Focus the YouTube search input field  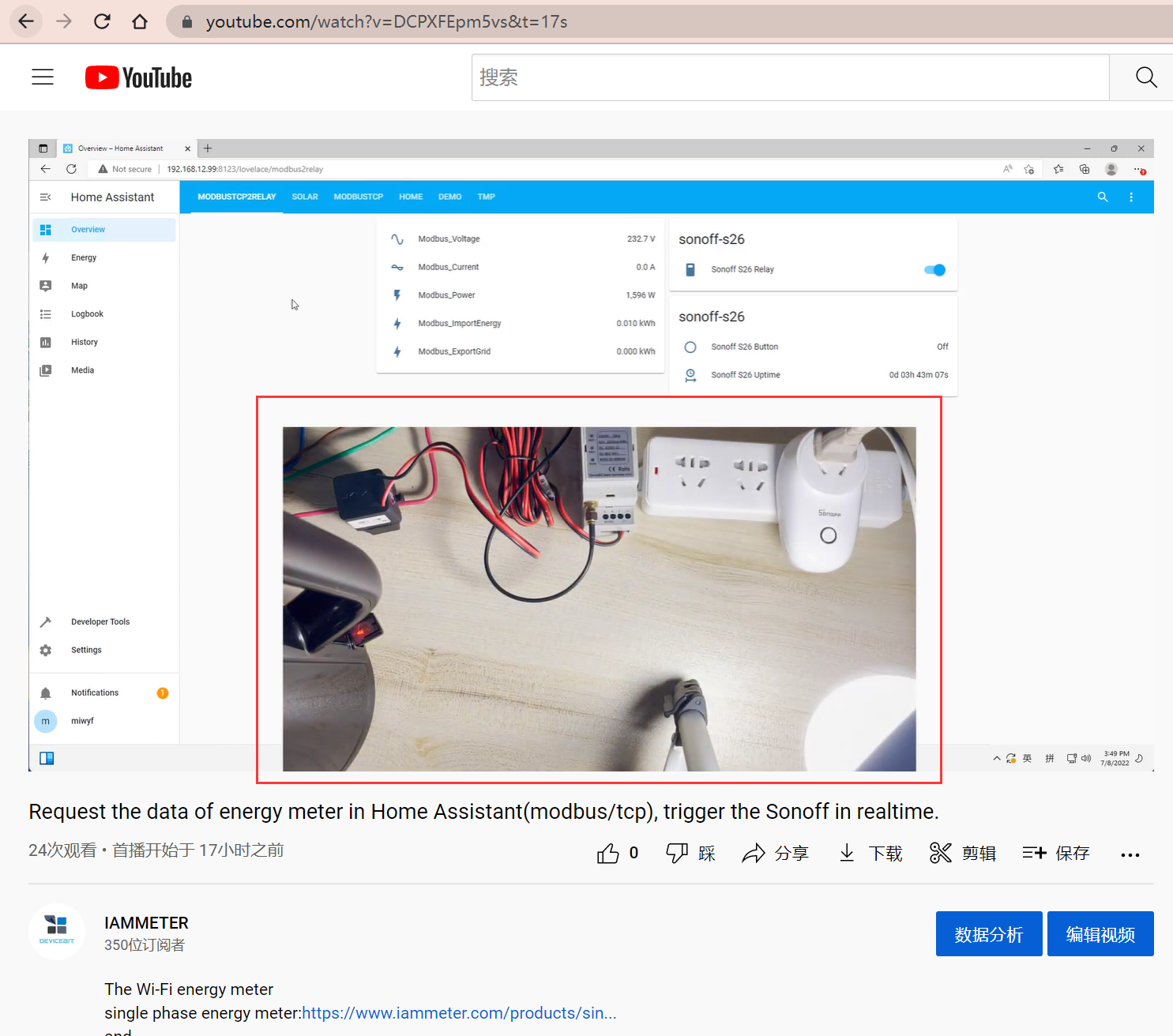790,77
